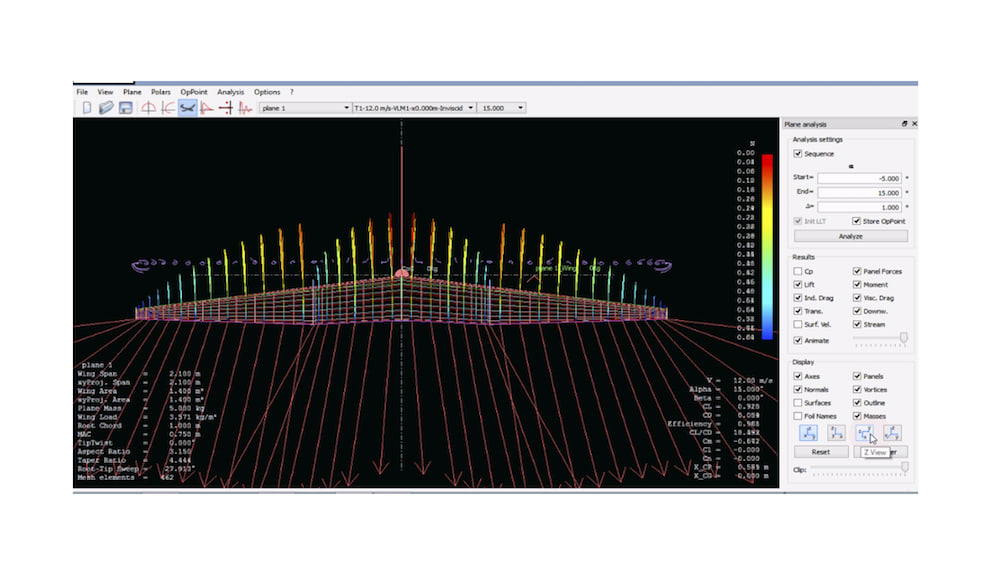
Task: Switch to Direct Foil Design icon
Action: (x=148, y=108)
